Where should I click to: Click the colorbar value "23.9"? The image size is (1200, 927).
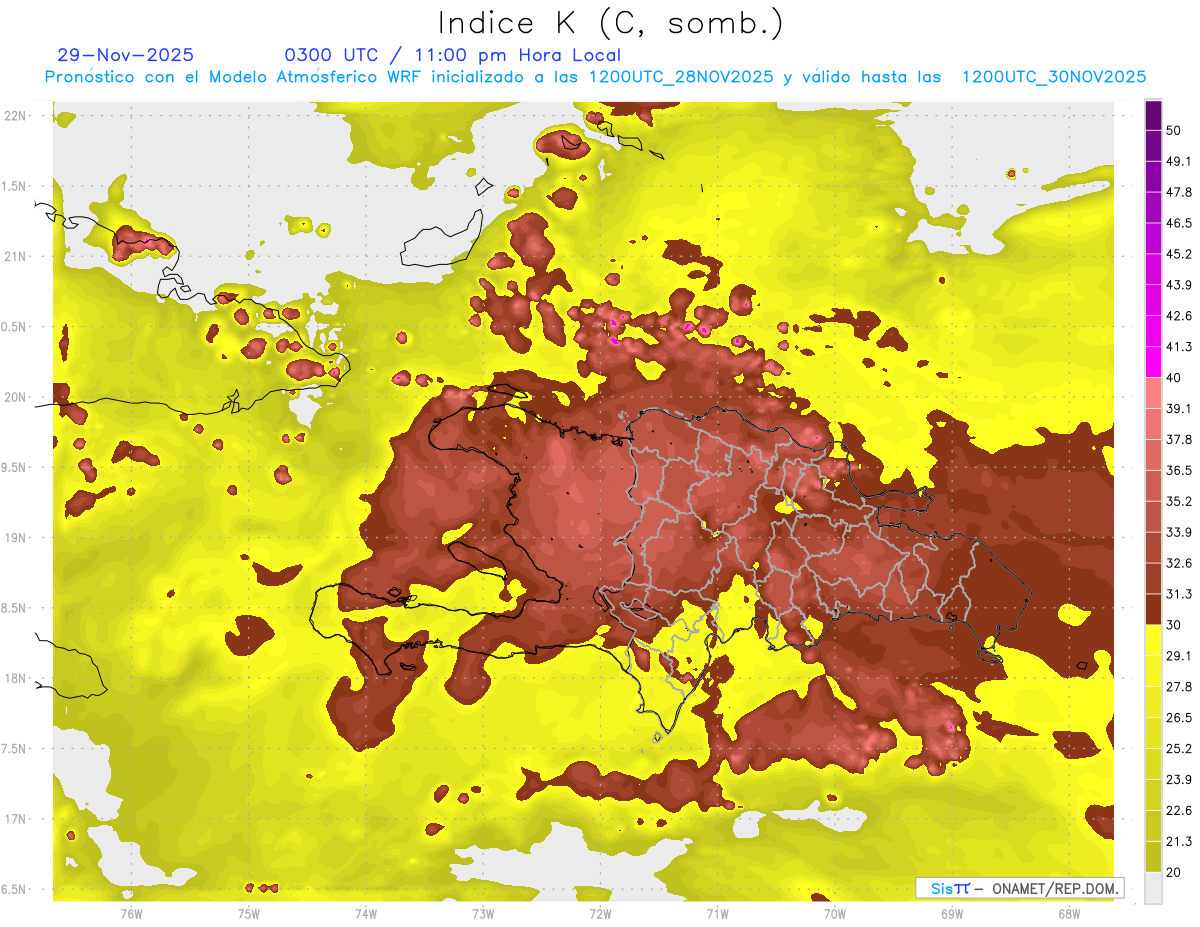point(1178,780)
